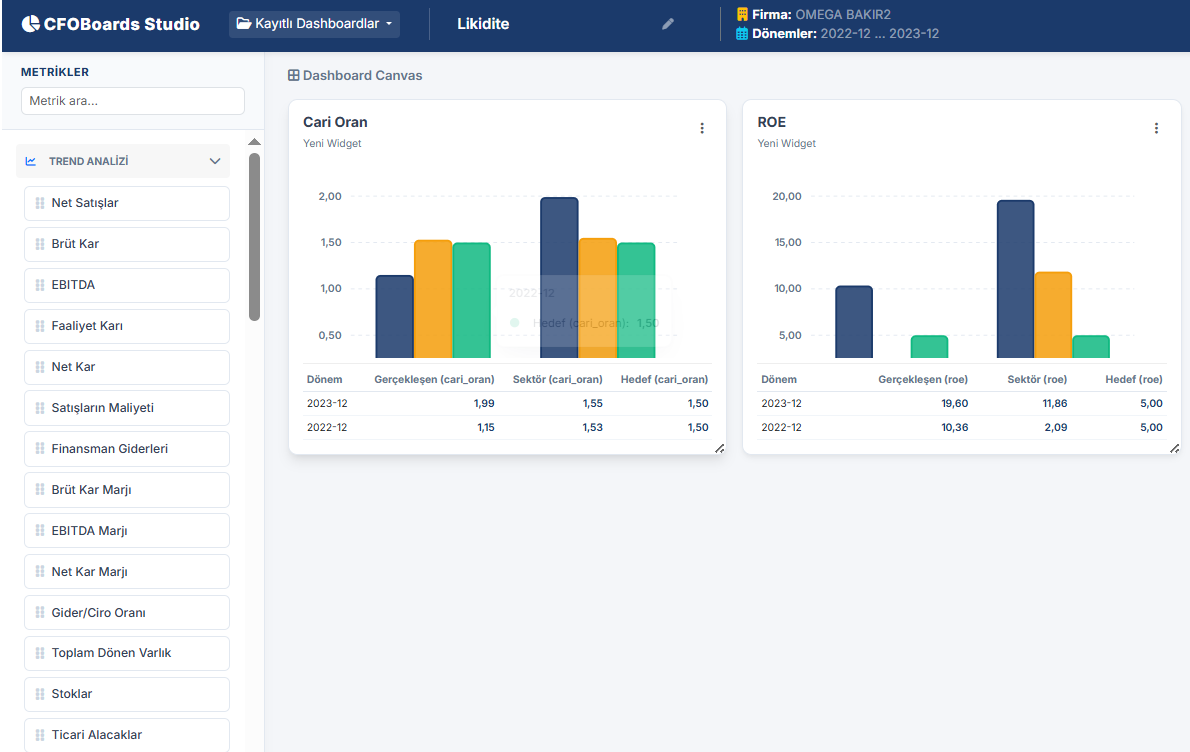Screen dimensions: 1190x752
Task: Click the pencil edit icon beside Likidite
Action: (x=668, y=24)
